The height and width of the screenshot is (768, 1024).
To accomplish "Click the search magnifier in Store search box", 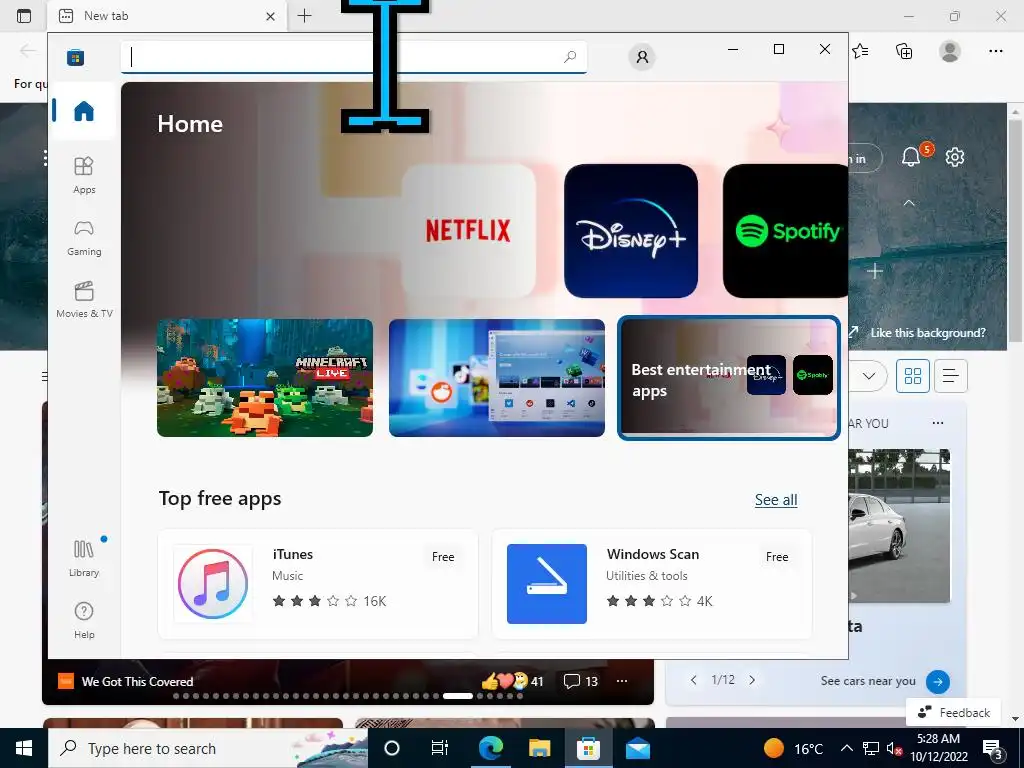I will (x=570, y=57).
